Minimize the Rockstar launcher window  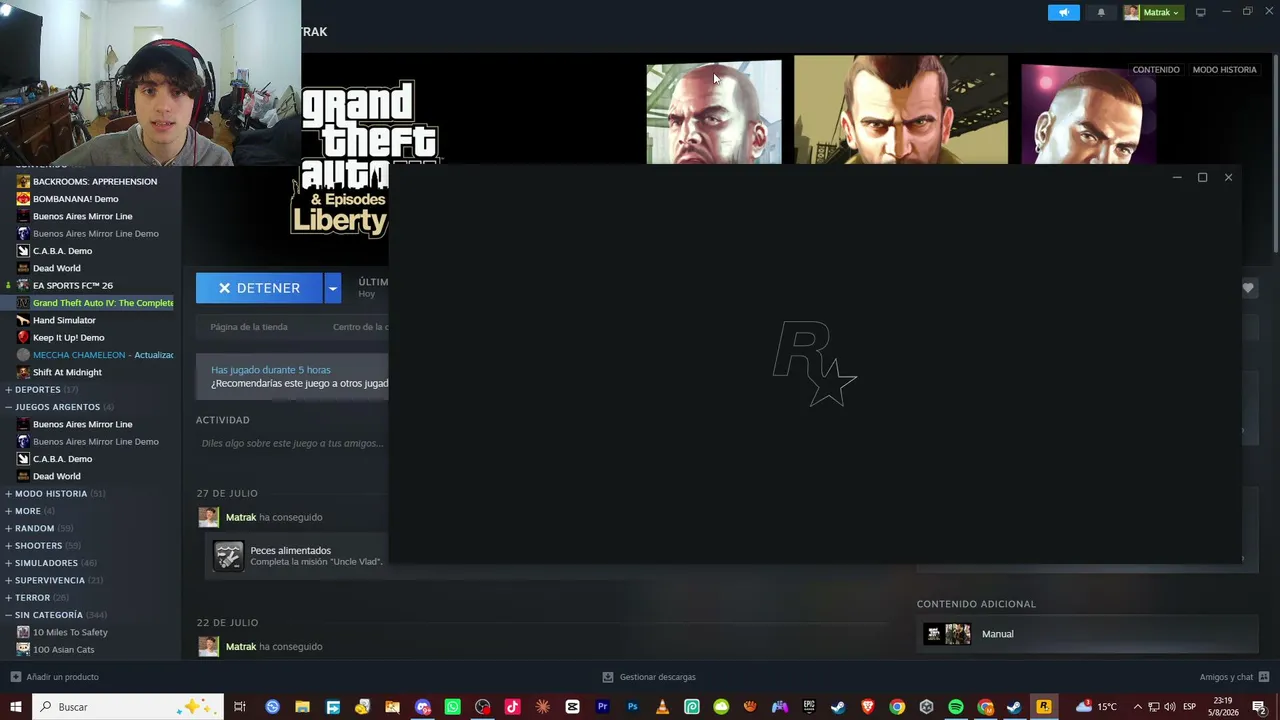(x=1176, y=178)
